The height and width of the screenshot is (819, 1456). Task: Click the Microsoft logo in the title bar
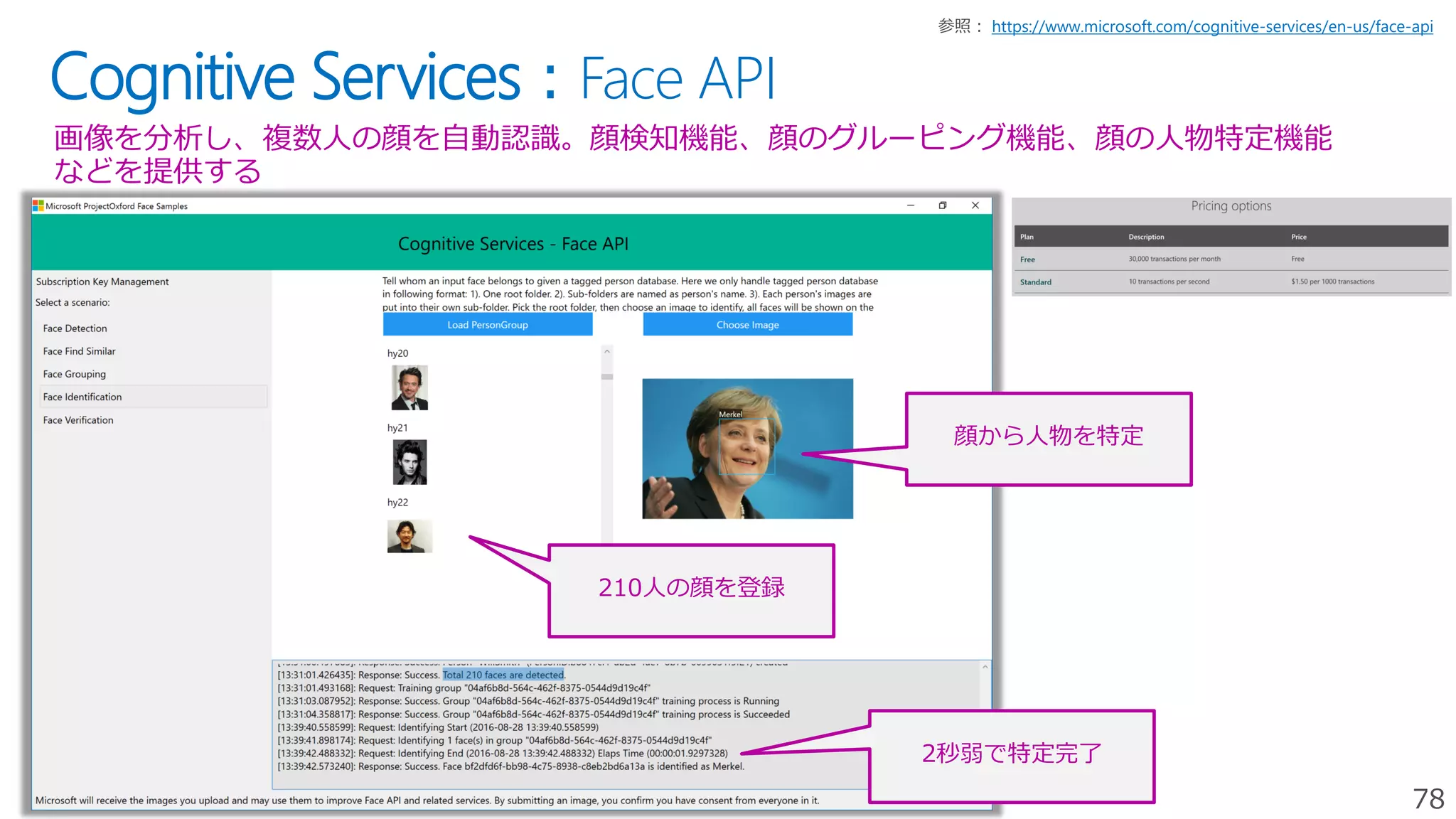coord(38,206)
